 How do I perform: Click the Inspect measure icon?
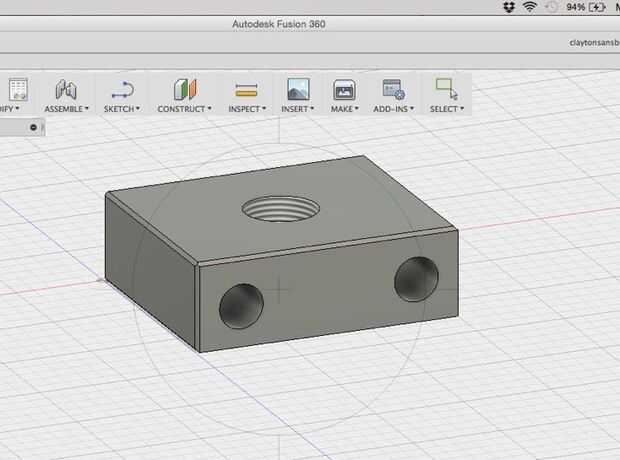pos(246,90)
